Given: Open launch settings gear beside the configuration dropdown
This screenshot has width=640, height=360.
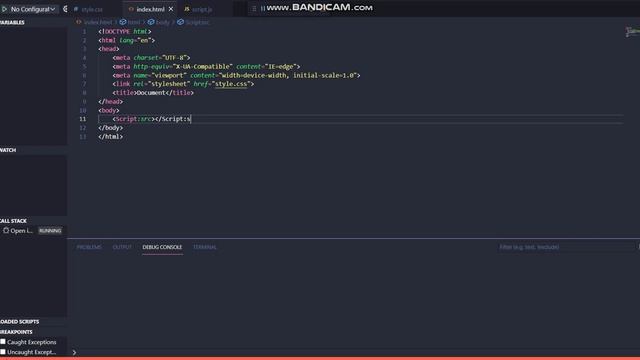Looking at the screenshot, I should pos(65,9).
